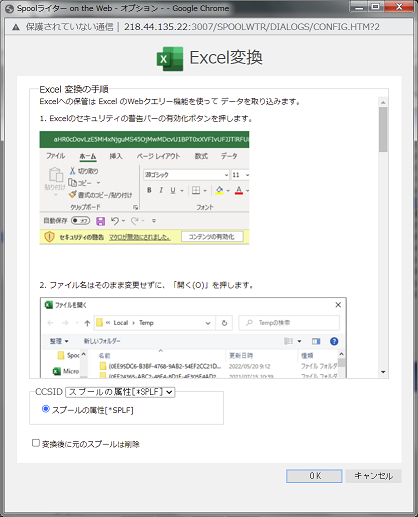Image resolution: width=418 pixels, height=517 pixels.
Task: Click the Borders icon
Action: click(196, 190)
